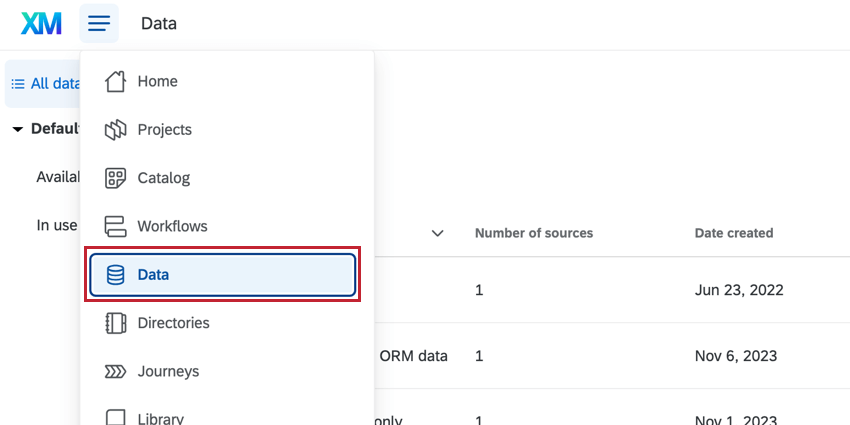Screen dimensions: 850x425
Task: Sort by Date created column
Action: click(x=734, y=233)
